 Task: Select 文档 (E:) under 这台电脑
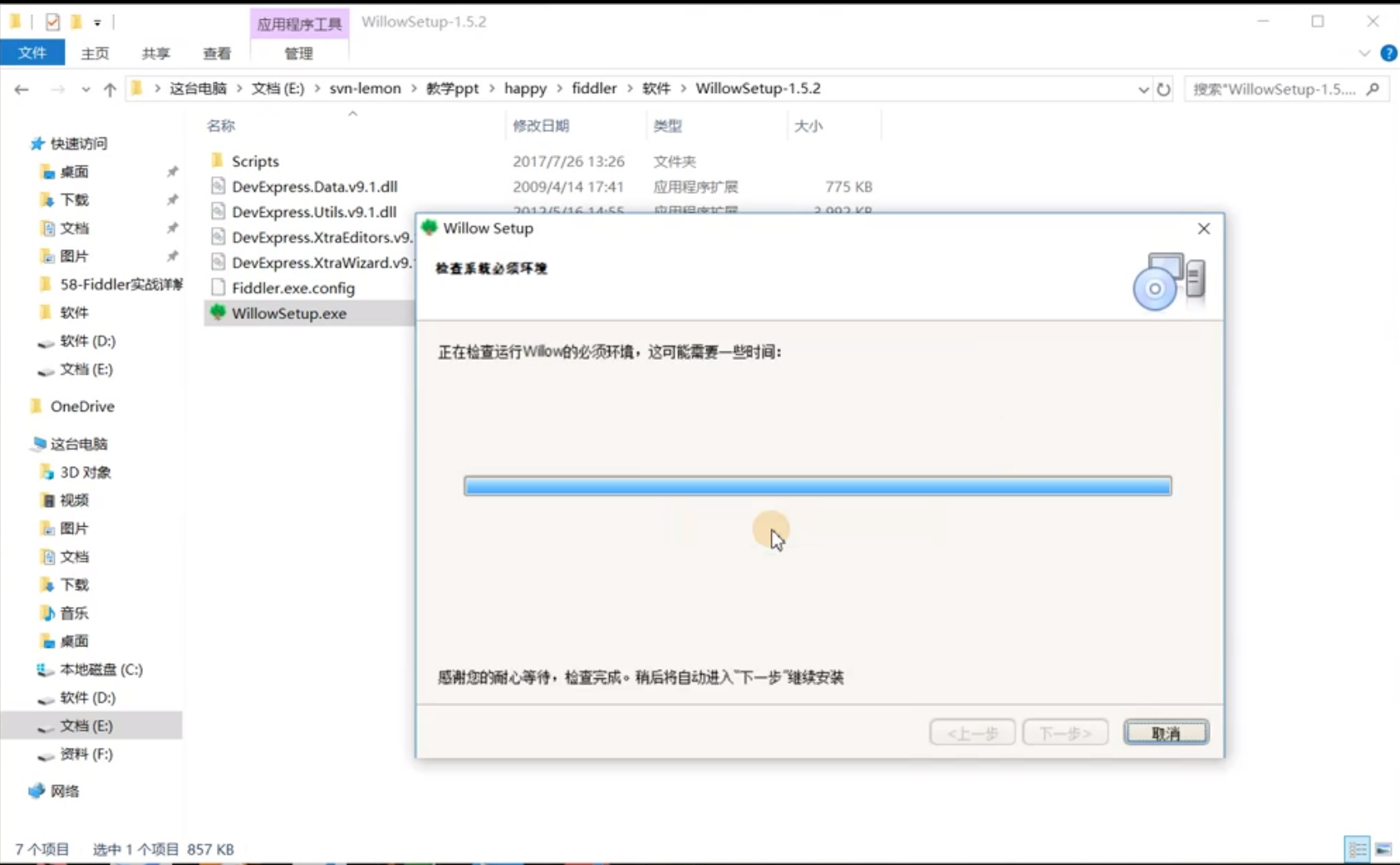[x=86, y=726]
